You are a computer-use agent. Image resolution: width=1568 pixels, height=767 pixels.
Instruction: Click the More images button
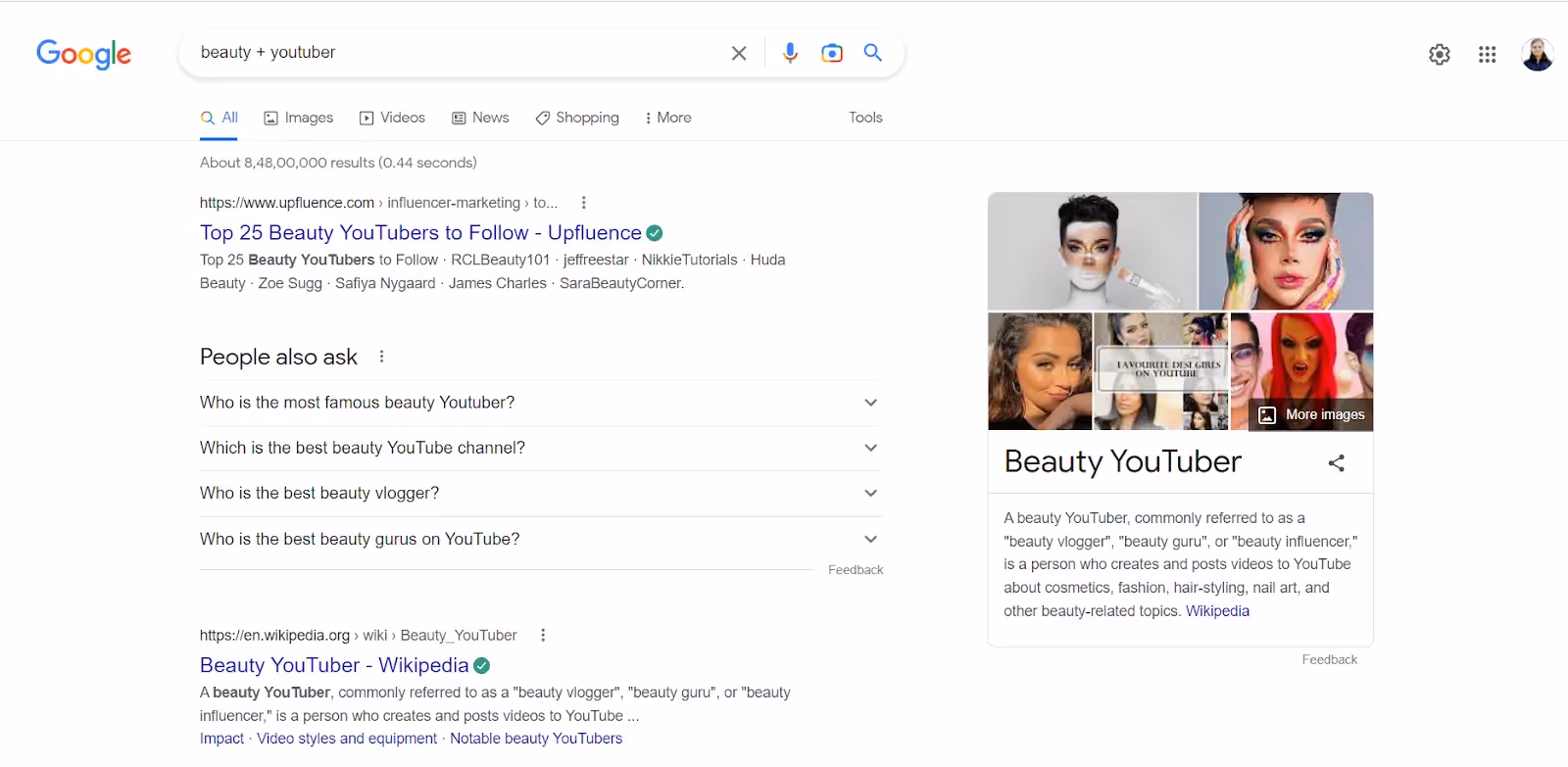pos(1313,414)
